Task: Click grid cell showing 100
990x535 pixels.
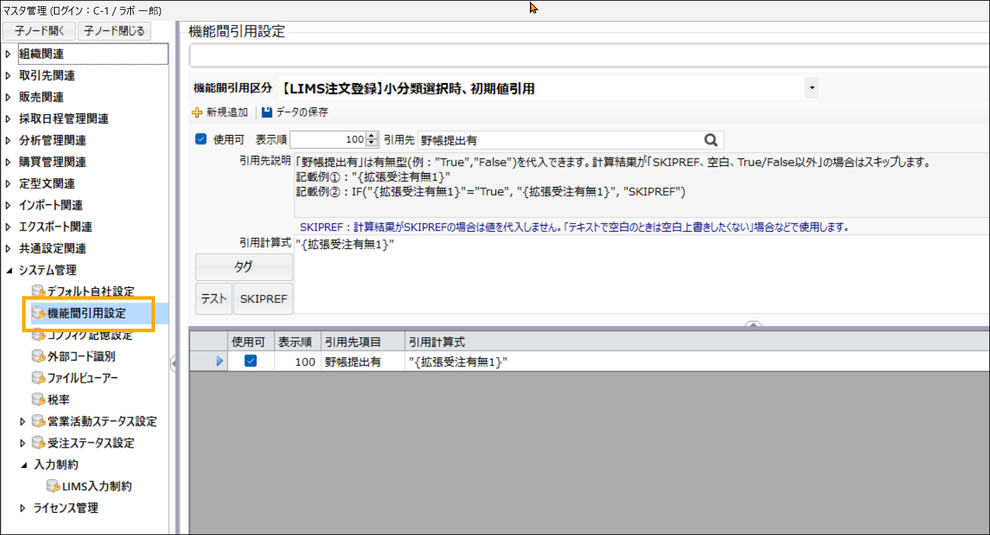Action: pos(297,361)
